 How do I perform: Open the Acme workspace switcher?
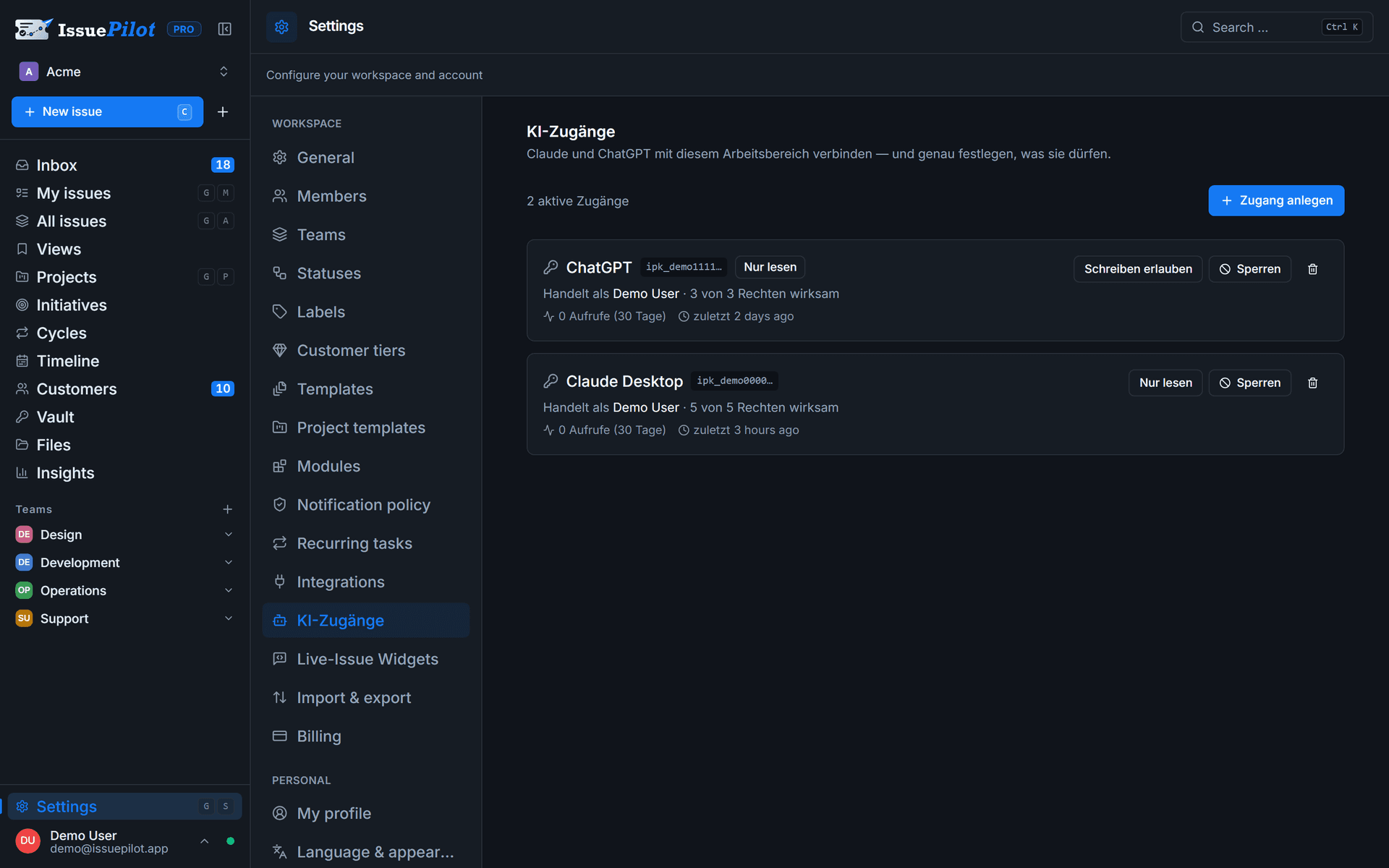coord(124,72)
